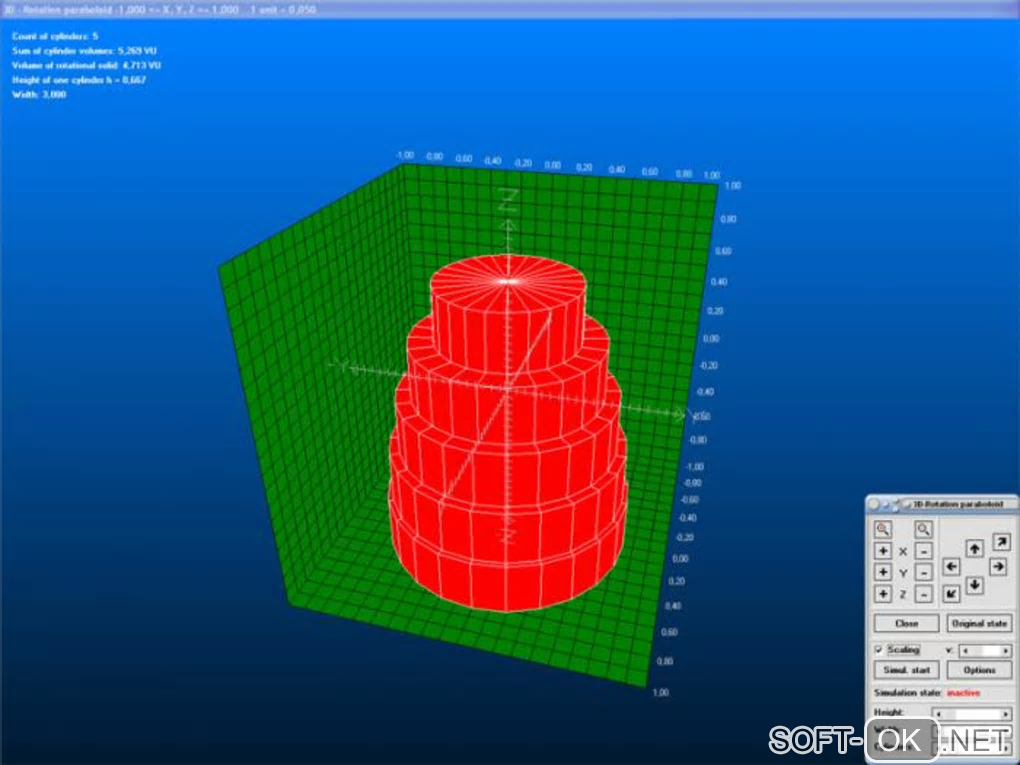Image resolution: width=1020 pixels, height=765 pixels.
Task: Click 'Volume of rotational solid' readout
Action: (x=87, y=65)
